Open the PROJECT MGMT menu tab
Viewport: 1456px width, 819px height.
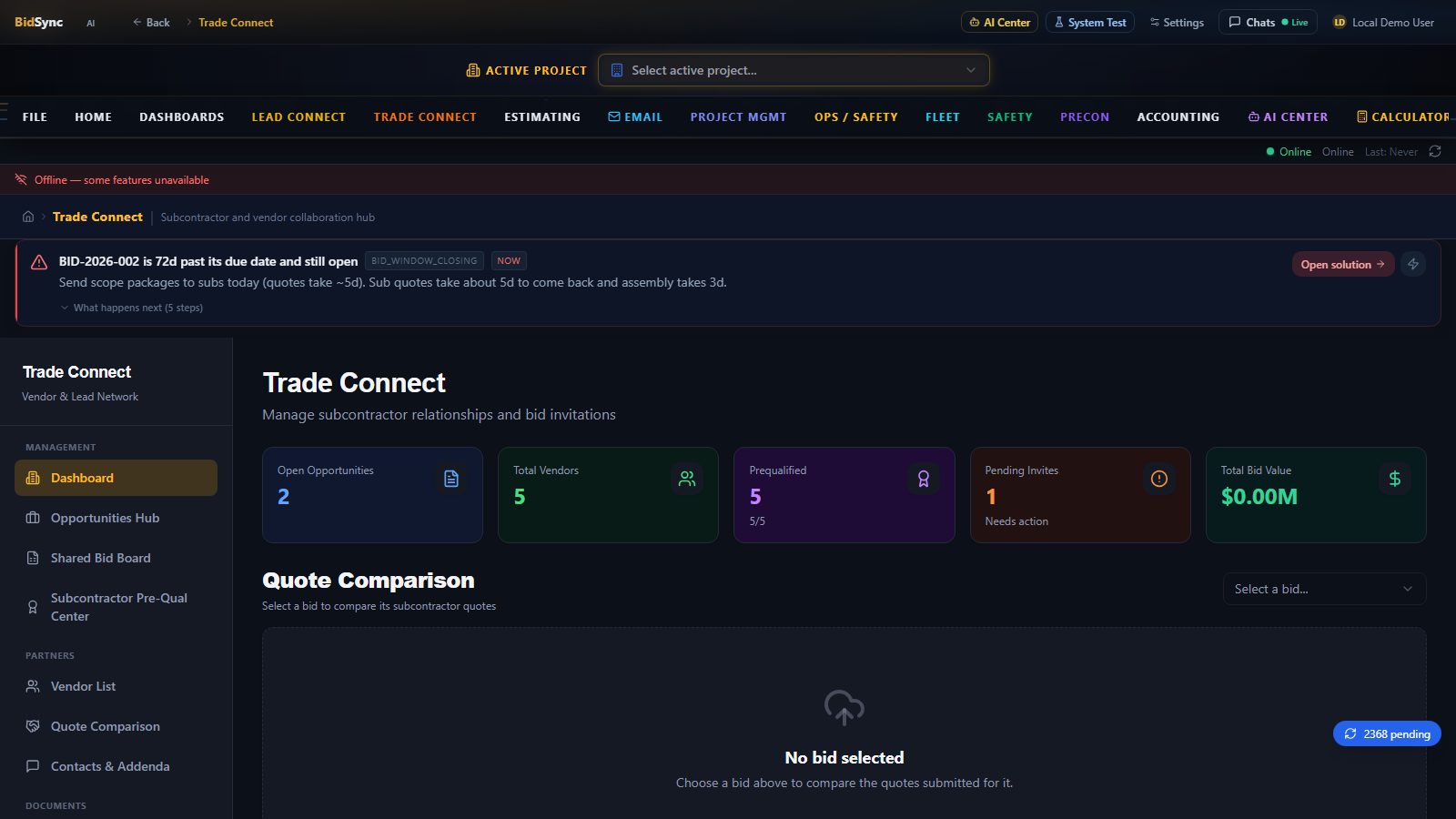point(738,117)
